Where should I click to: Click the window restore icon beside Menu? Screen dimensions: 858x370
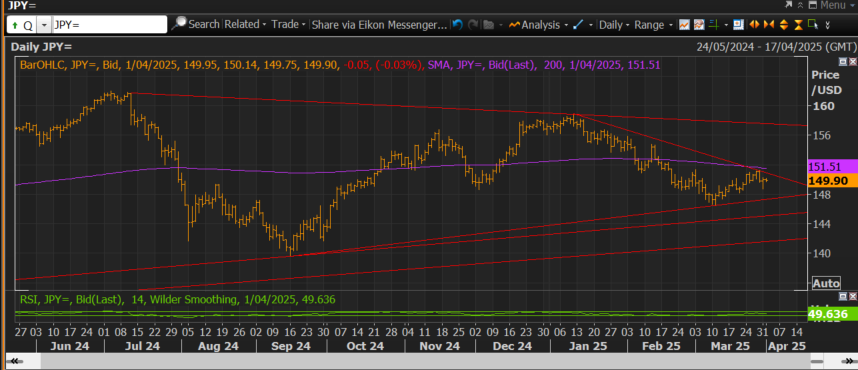[813, 5]
